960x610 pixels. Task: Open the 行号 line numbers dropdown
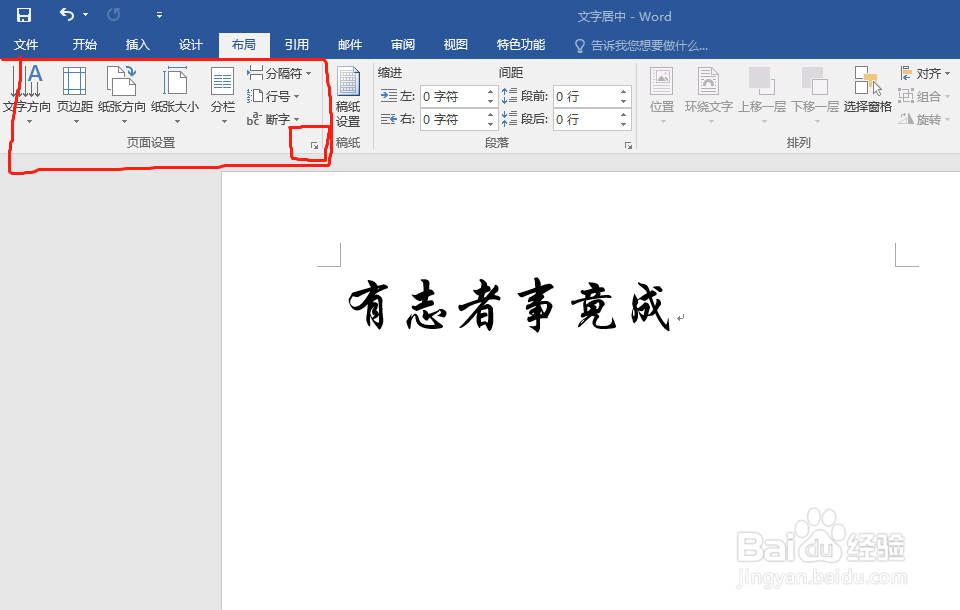click(273, 96)
